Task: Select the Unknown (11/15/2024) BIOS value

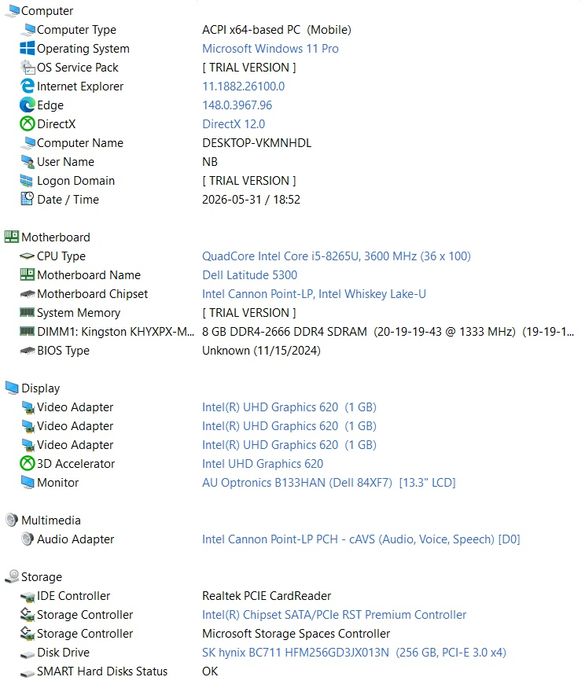Action: tap(261, 351)
